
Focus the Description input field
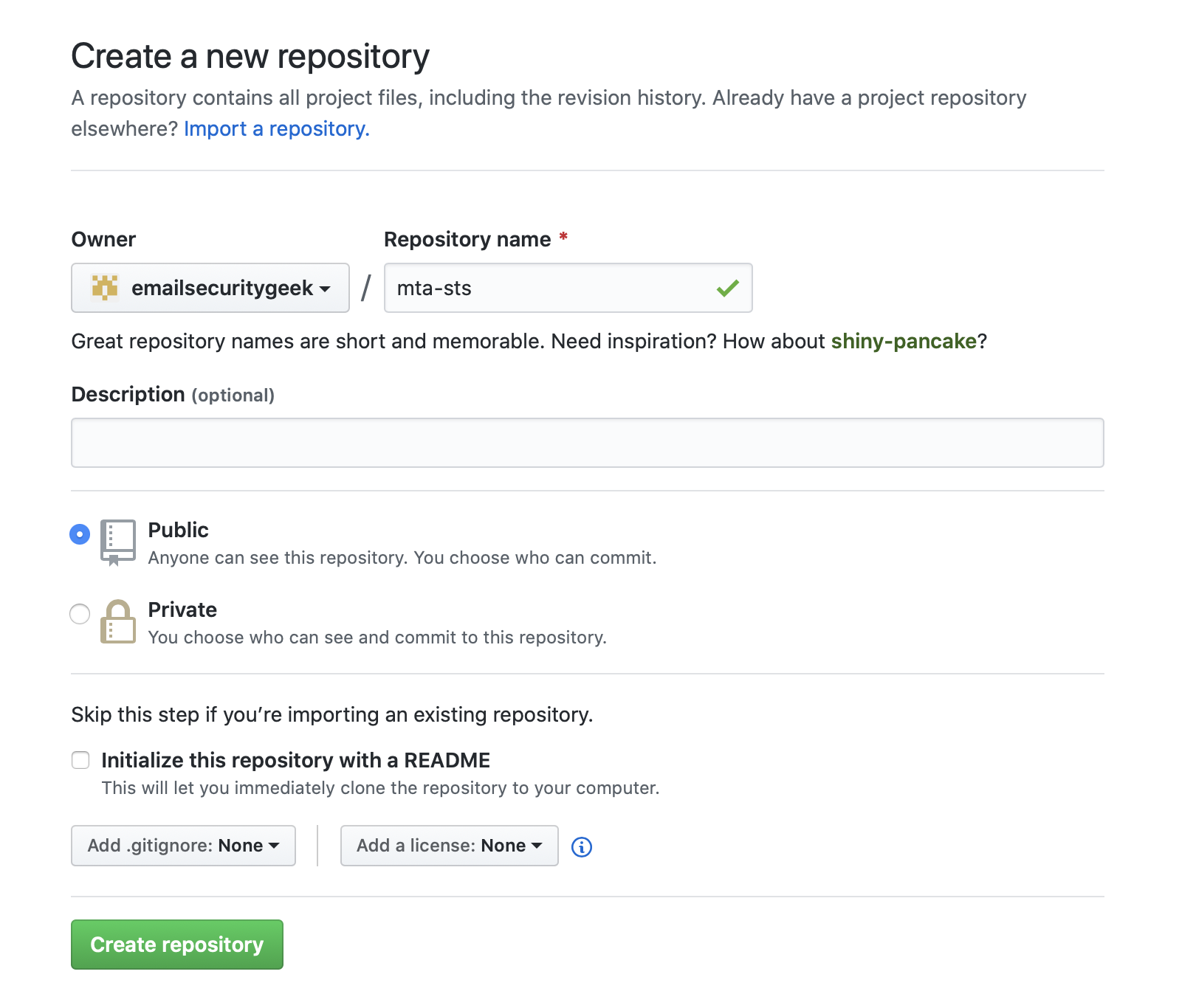(x=588, y=443)
